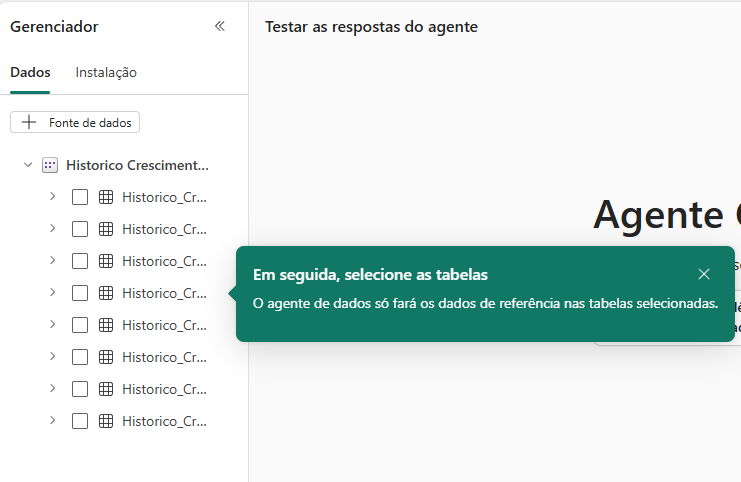Close the green 'selecione as tabelas' tooltip
Viewport: 741px width, 482px height.
click(x=704, y=274)
